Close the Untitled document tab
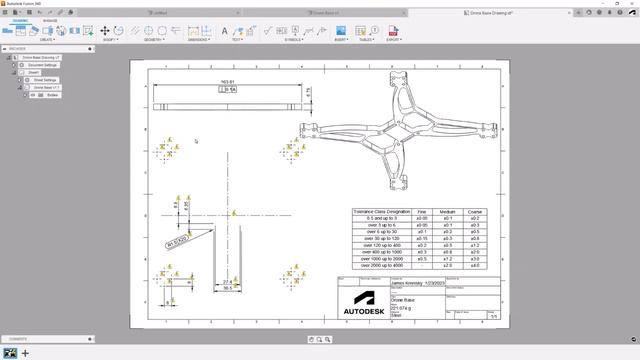640x360 pixels. [x=238, y=13]
